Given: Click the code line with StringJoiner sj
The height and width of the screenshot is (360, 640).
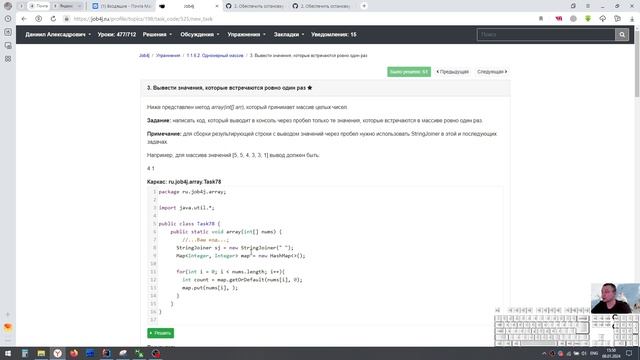Looking at the screenshot, I should point(235,248).
